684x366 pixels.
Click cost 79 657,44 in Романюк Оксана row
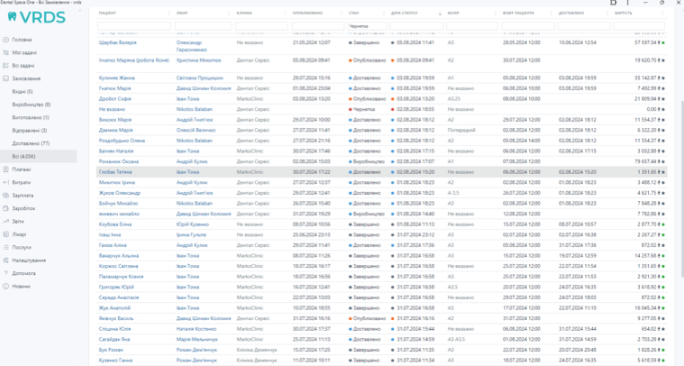click(x=647, y=161)
